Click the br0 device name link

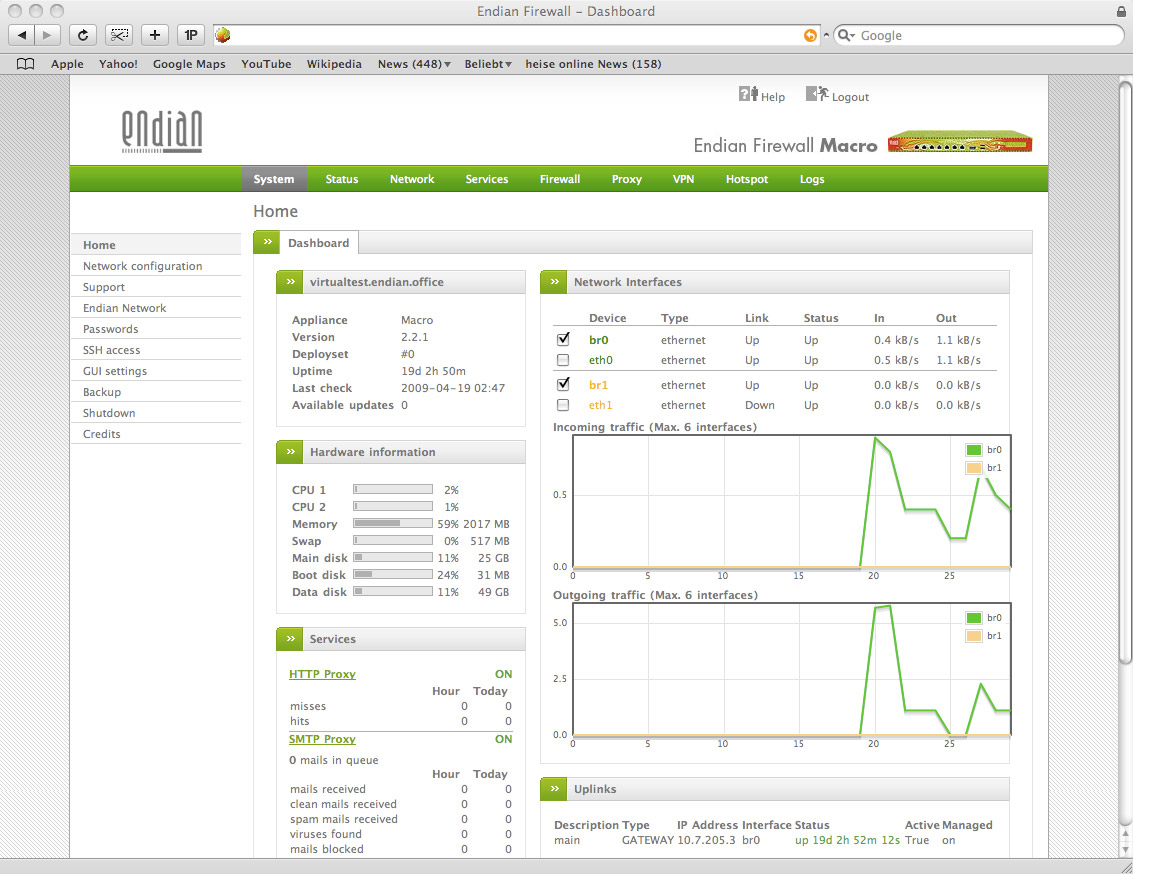click(x=598, y=340)
